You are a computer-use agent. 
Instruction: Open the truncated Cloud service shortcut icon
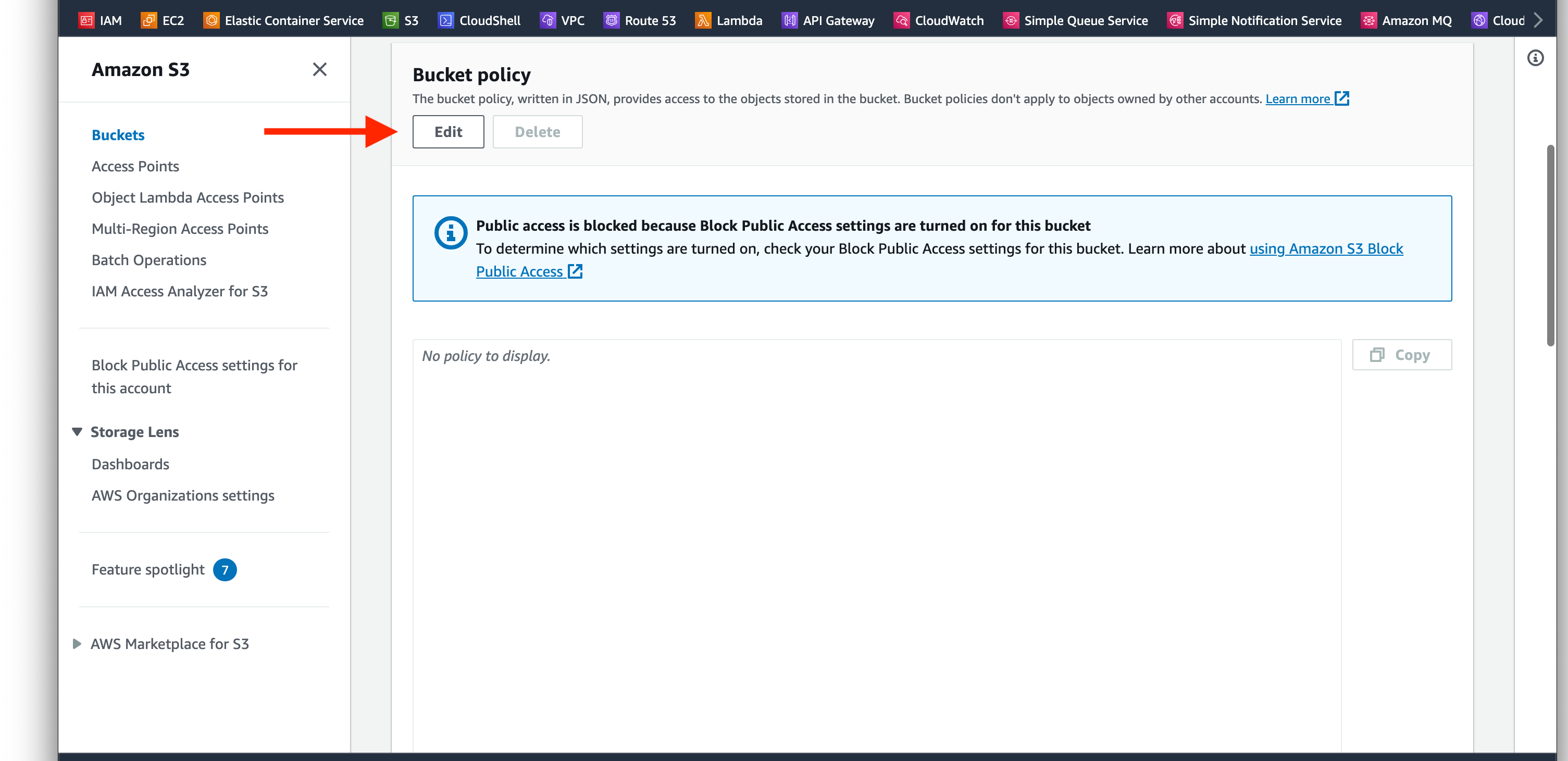1479,20
